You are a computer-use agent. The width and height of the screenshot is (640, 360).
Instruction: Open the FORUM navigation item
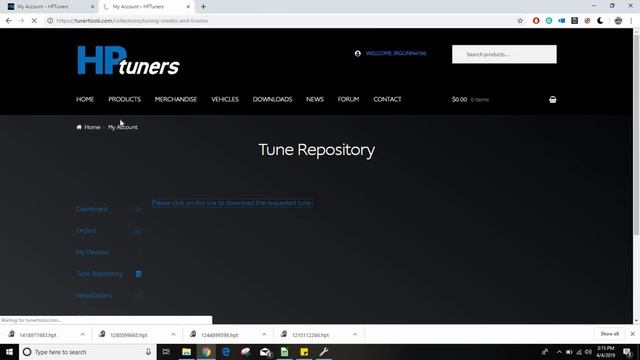point(348,99)
